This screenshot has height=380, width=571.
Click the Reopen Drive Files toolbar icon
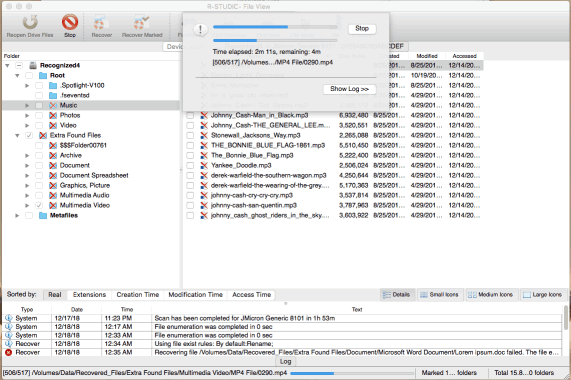coord(30,23)
